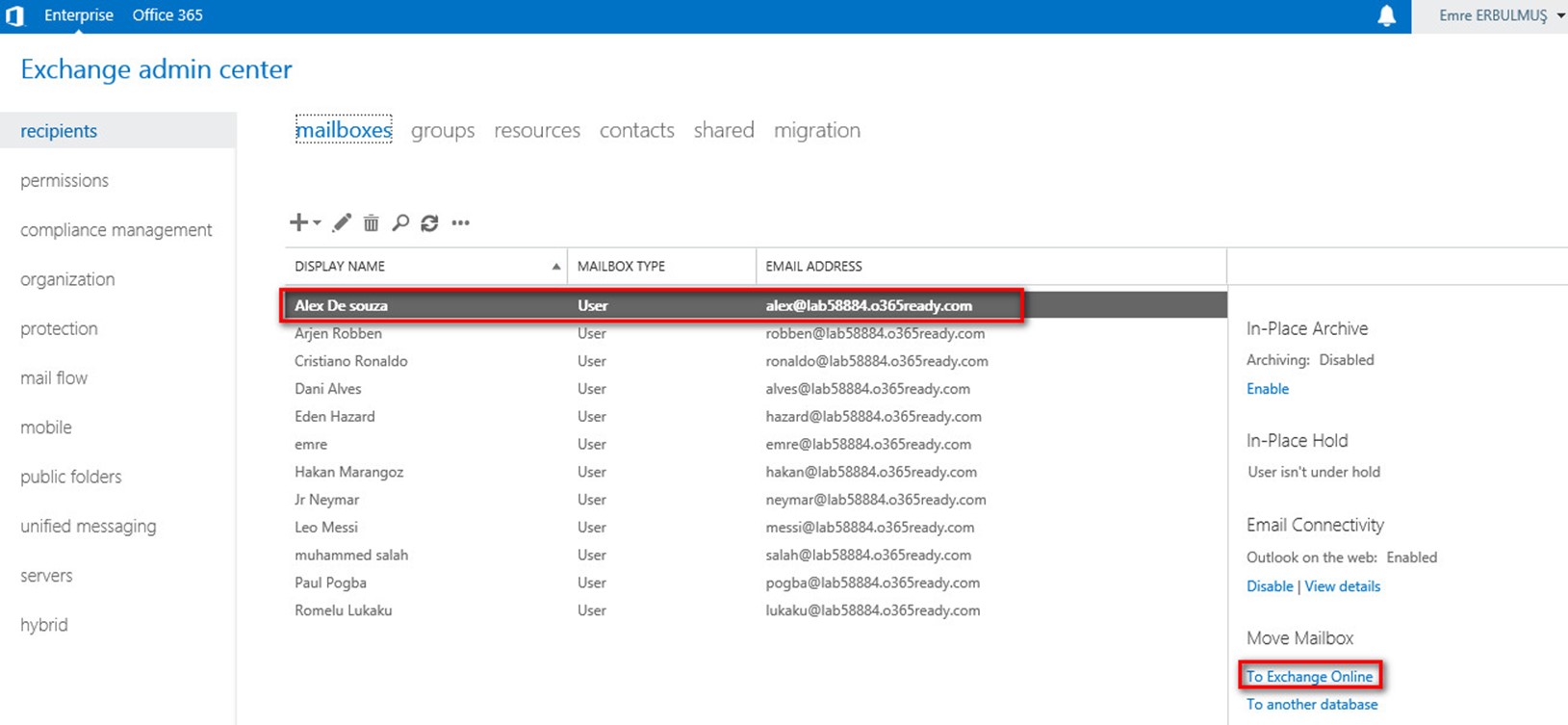Go to permissions section
The image size is (1568, 725).
(64, 181)
